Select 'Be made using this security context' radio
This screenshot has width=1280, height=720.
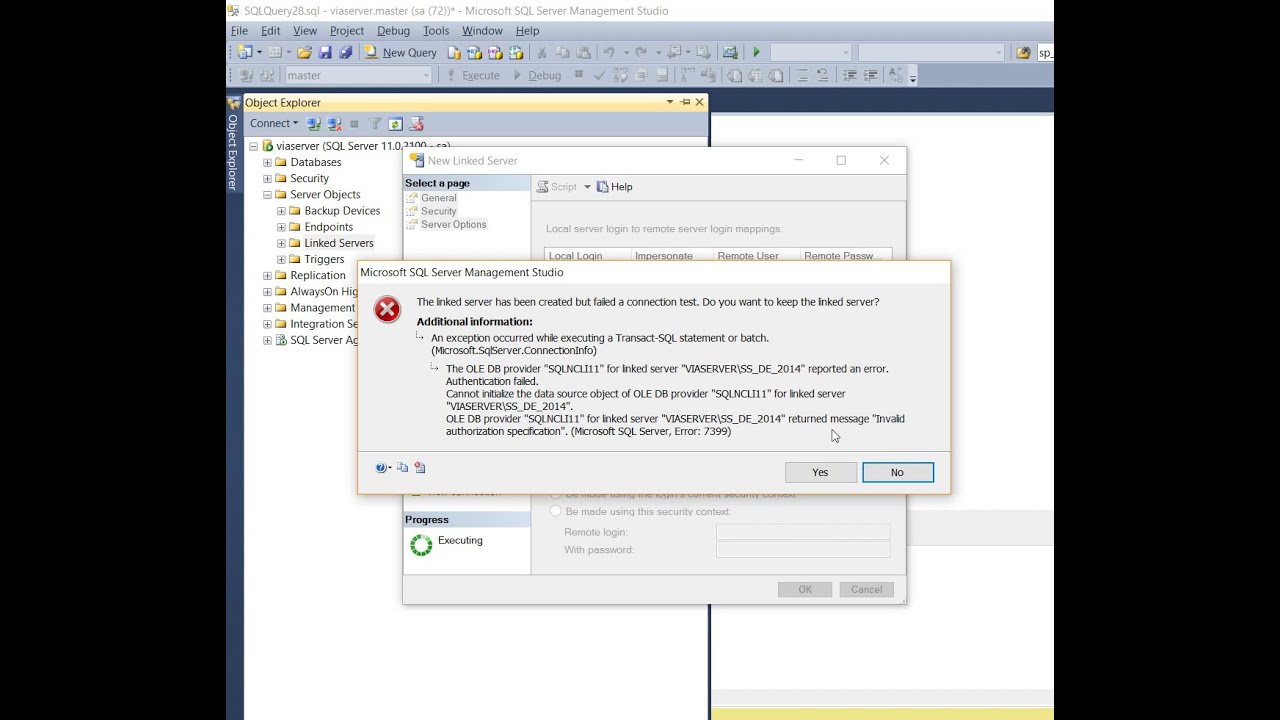556,511
